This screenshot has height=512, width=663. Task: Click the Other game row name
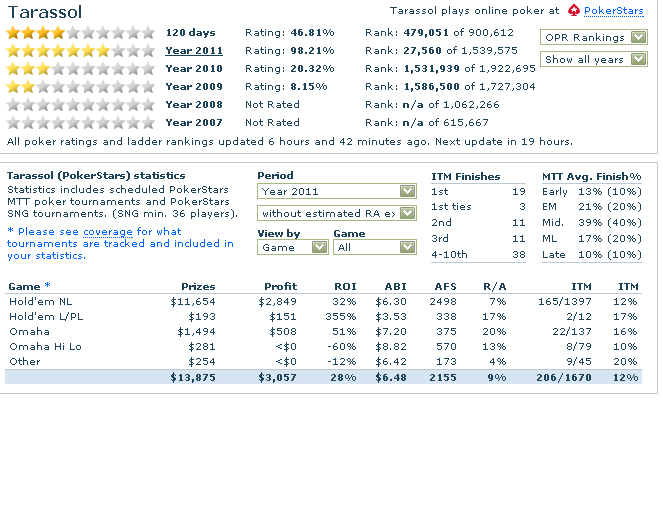(25, 361)
